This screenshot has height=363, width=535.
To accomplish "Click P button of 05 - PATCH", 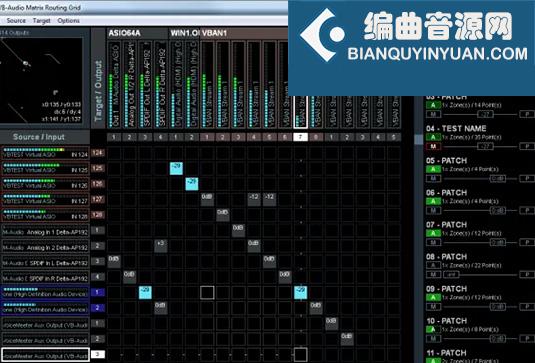I will (x=527, y=178).
